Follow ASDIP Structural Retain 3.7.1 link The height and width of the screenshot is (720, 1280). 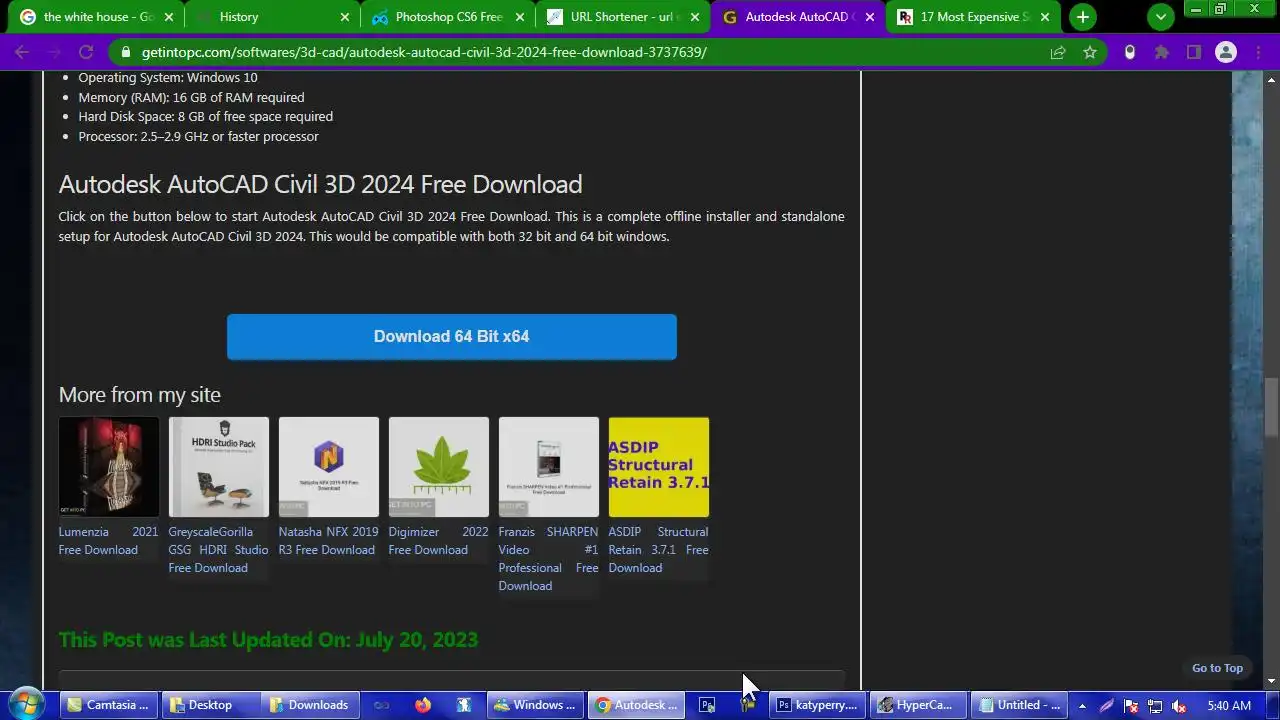[658, 550]
